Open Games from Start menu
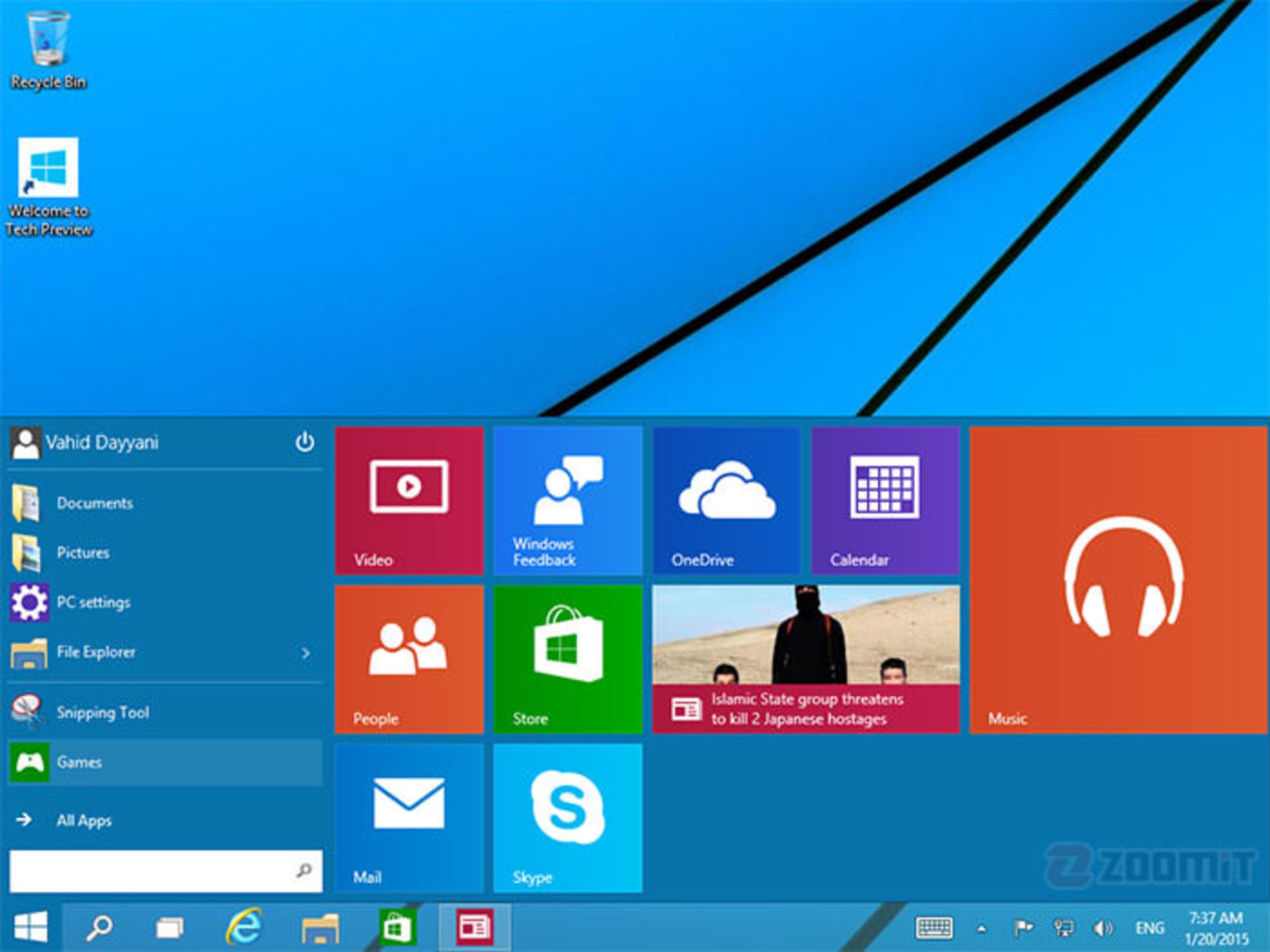The image size is (1270, 952). click(x=165, y=762)
